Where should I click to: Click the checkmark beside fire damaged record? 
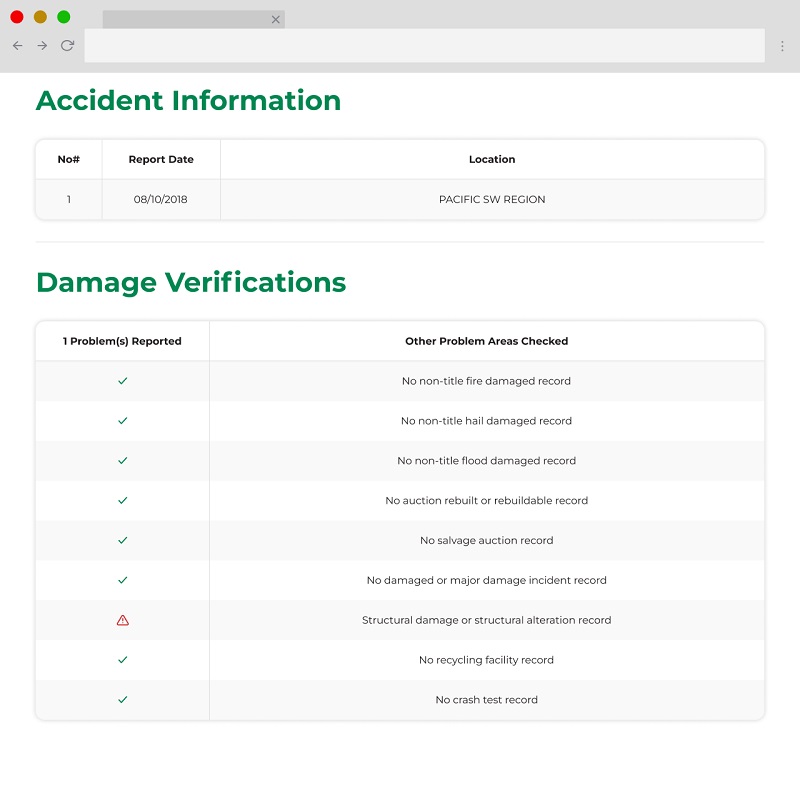click(123, 381)
